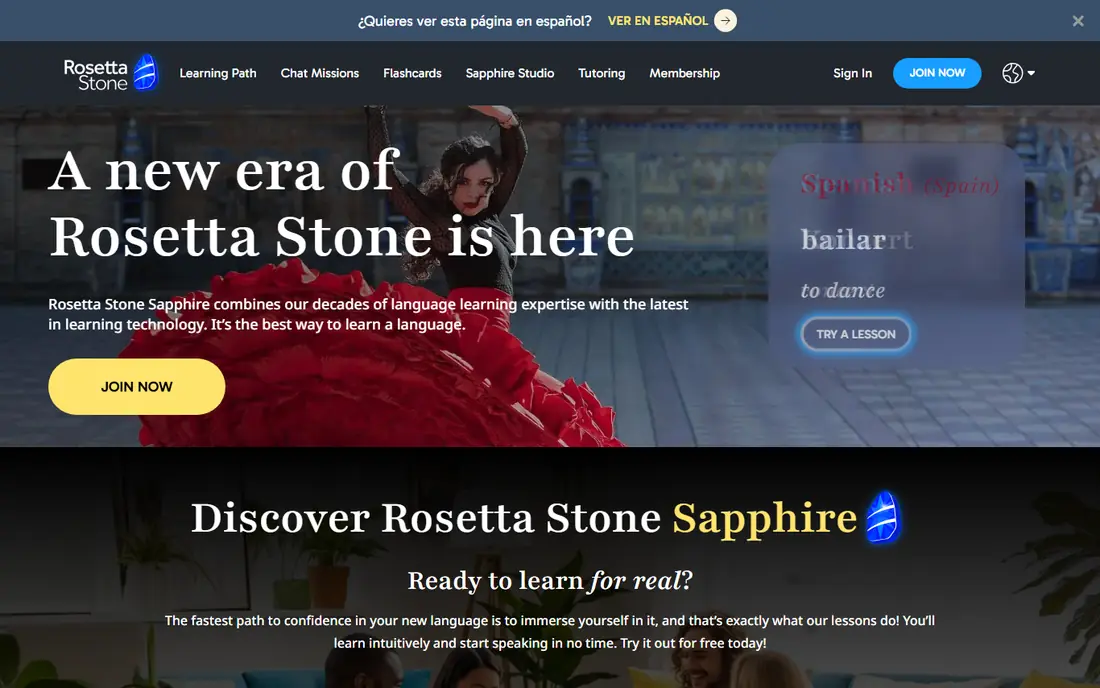View Membership options
The height and width of the screenshot is (688, 1100).
point(685,73)
